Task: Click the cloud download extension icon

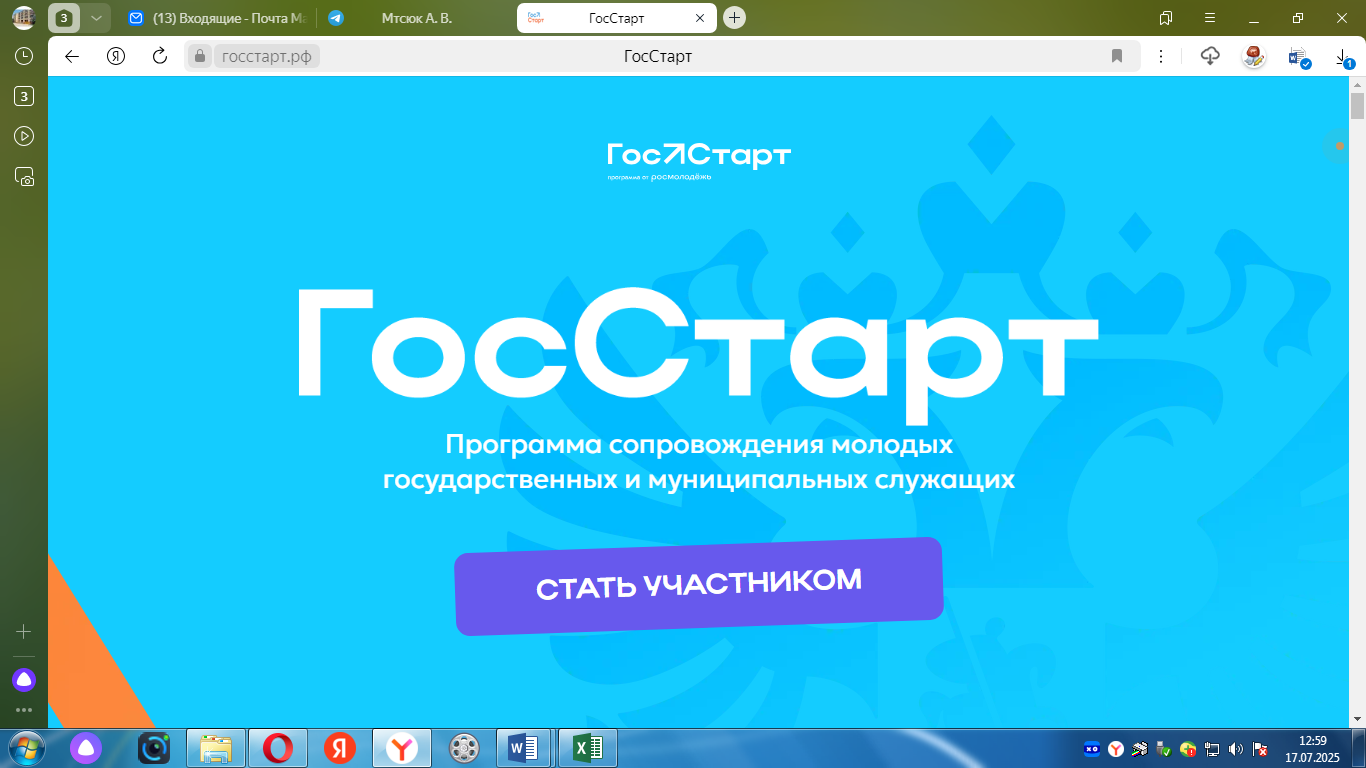Action: click(x=1210, y=56)
